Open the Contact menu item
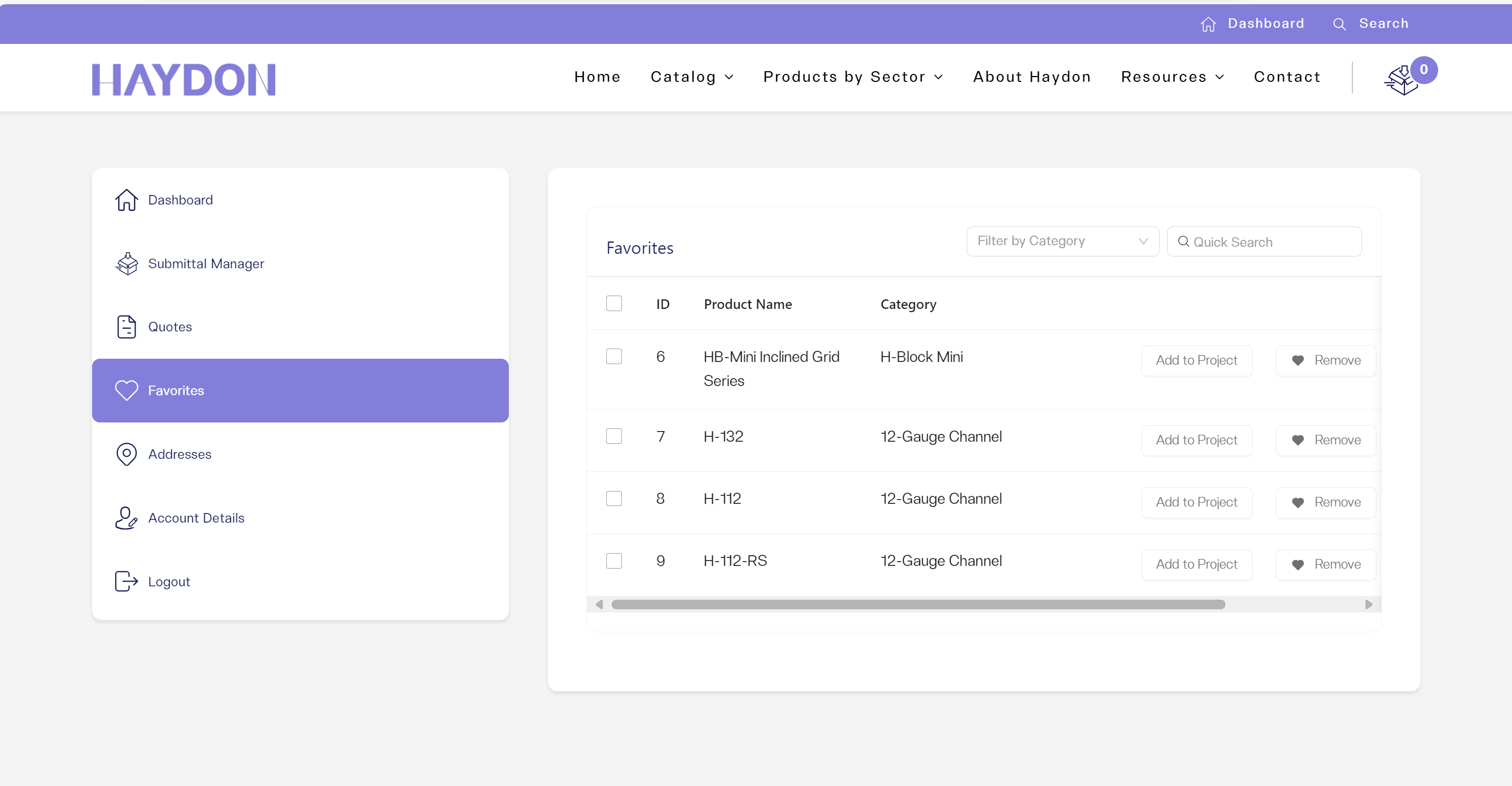 tap(1287, 77)
